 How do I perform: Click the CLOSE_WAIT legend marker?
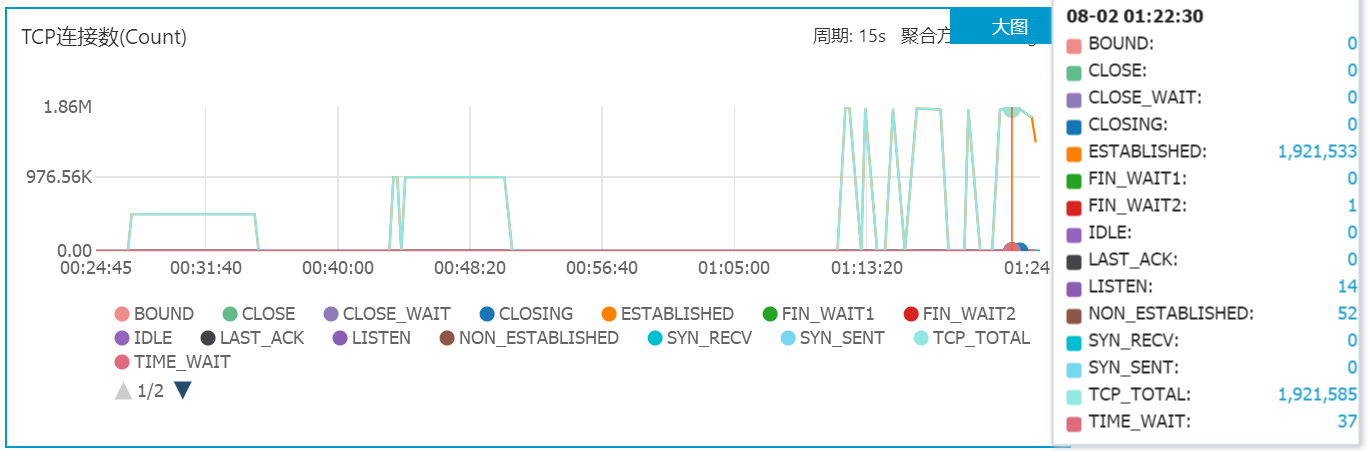pyautogui.click(x=331, y=314)
